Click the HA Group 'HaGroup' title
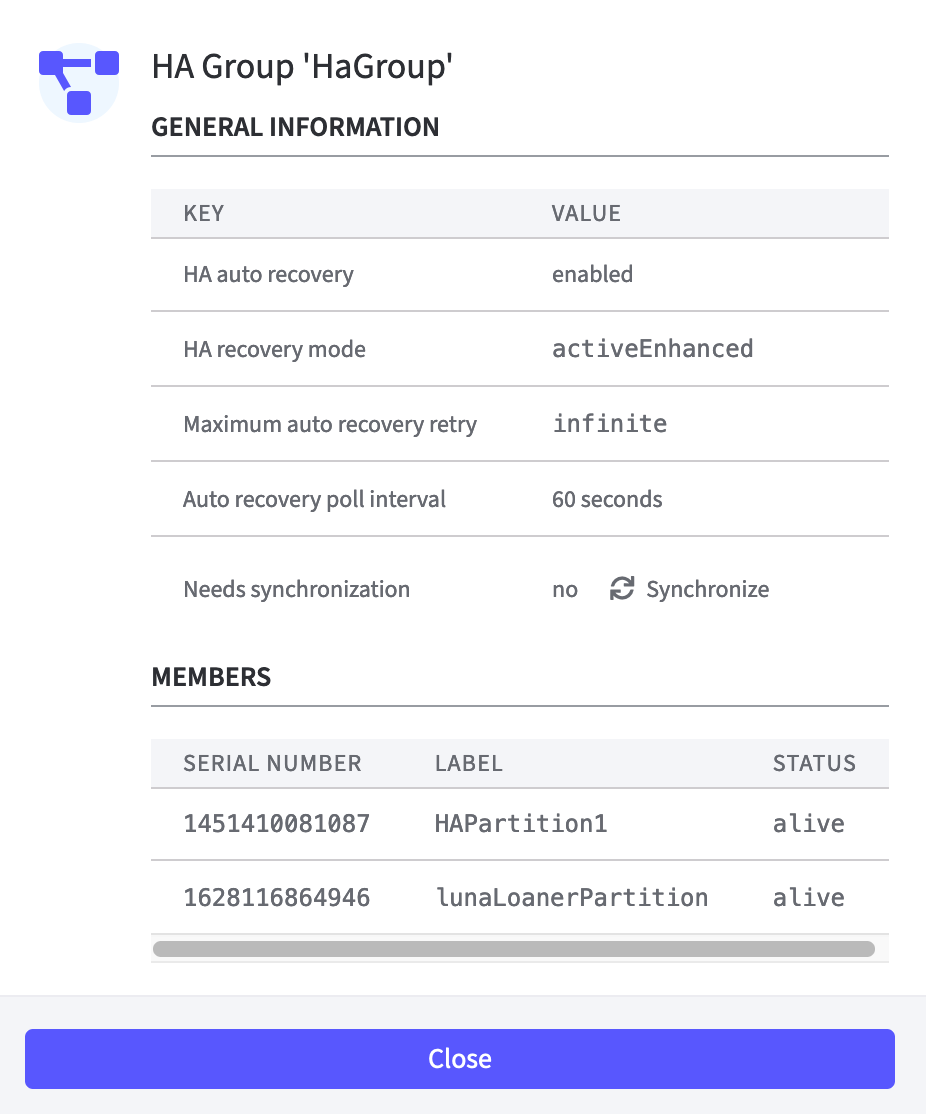 pyautogui.click(x=303, y=67)
